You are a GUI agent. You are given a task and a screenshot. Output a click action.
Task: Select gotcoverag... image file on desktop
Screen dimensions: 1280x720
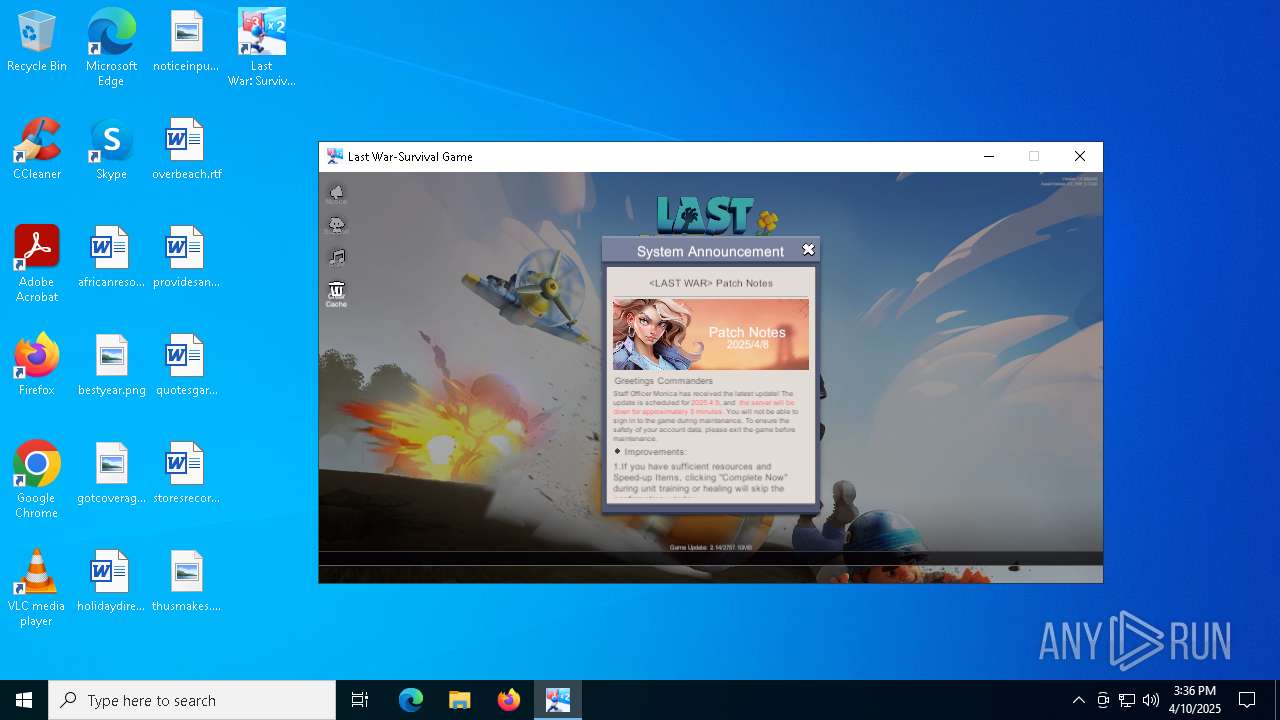coord(111,473)
